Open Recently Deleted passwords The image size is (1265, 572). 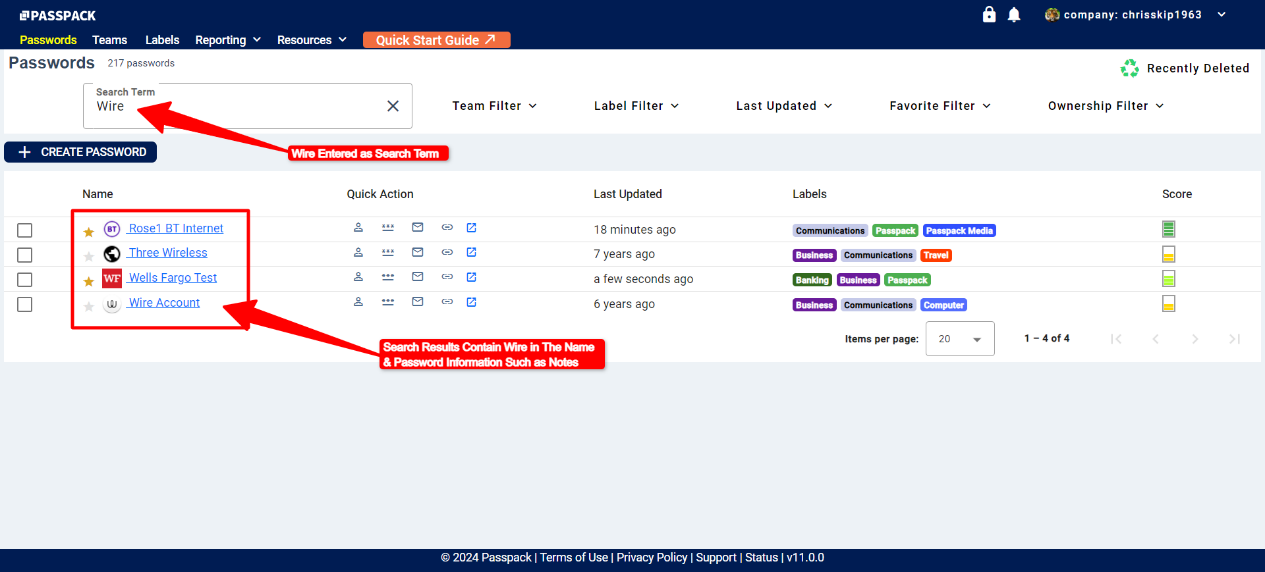[x=1186, y=68]
